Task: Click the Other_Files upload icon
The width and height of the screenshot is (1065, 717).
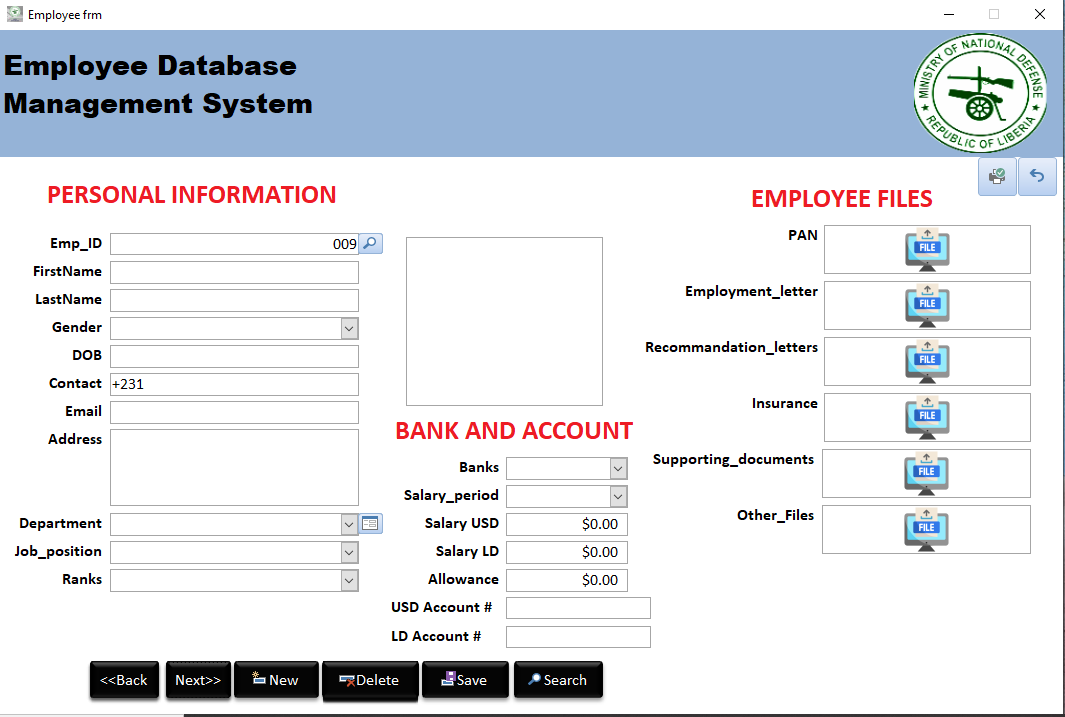Action: click(x=927, y=529)
